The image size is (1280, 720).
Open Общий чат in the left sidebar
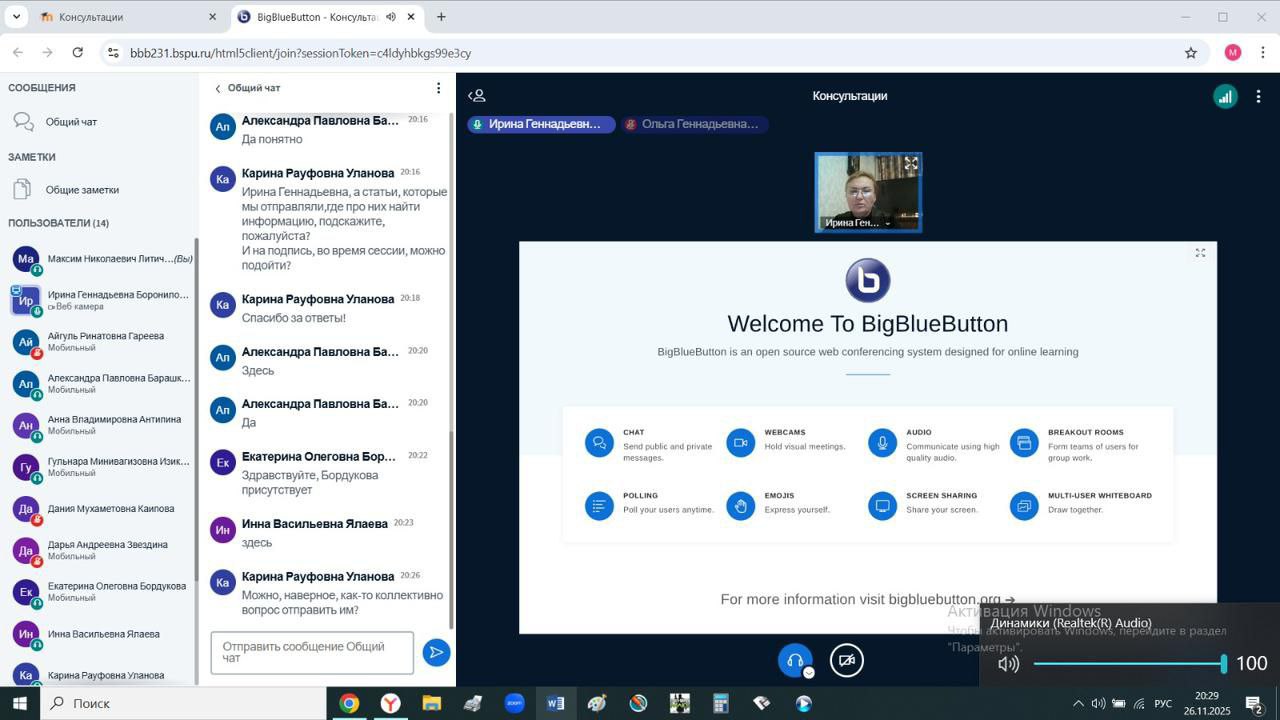(71, 122)
